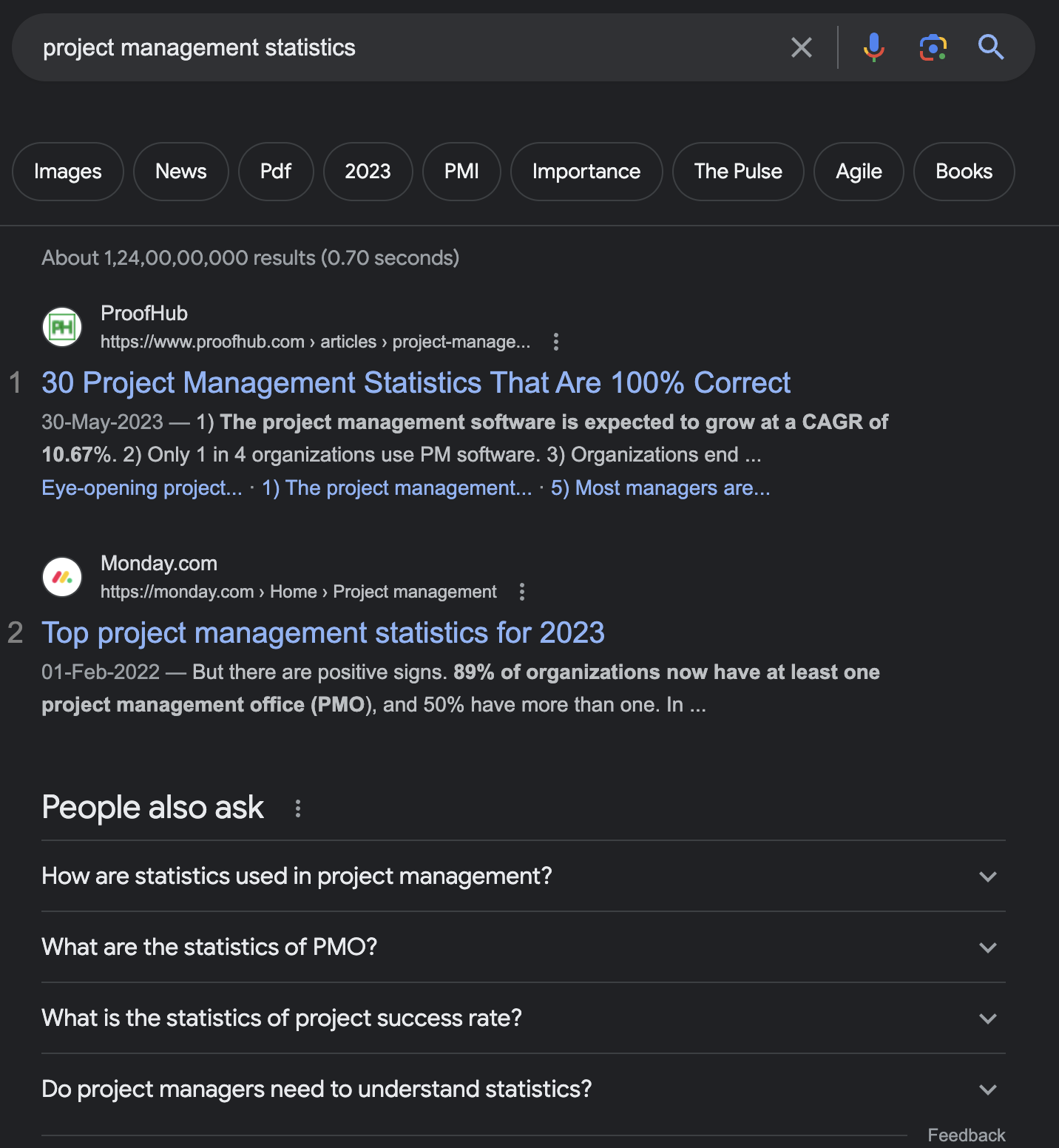The height and width of the screenshot is (1148, 1059).
Task: Click the 01-Feb-2022 result date
Action: (x=101, y=672)
